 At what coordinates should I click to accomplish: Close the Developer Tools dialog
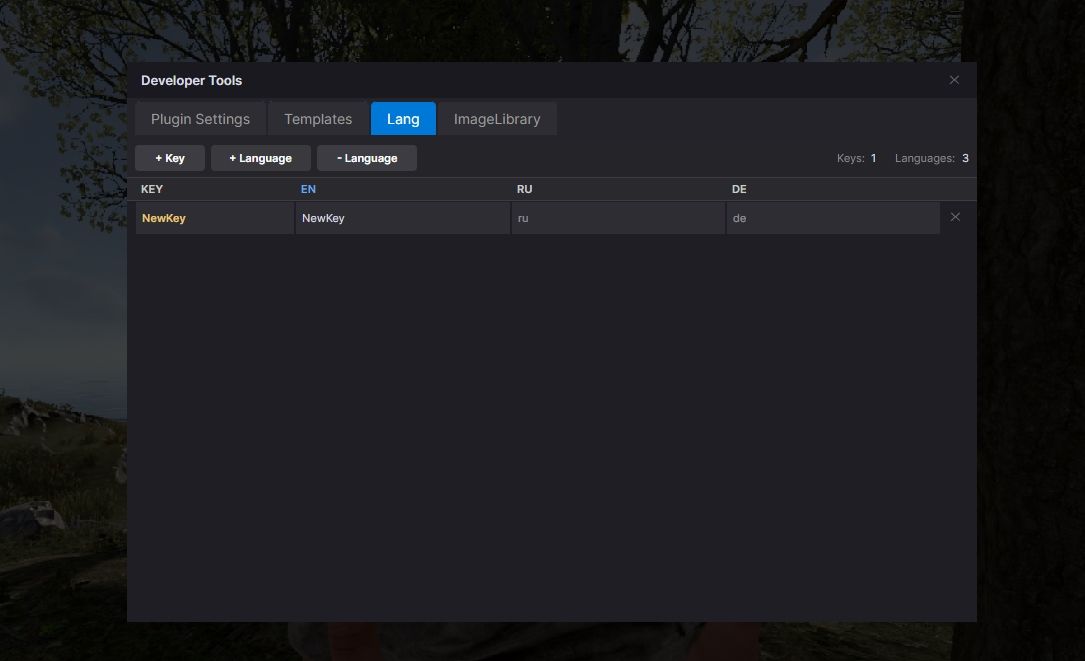pos(954,80)
